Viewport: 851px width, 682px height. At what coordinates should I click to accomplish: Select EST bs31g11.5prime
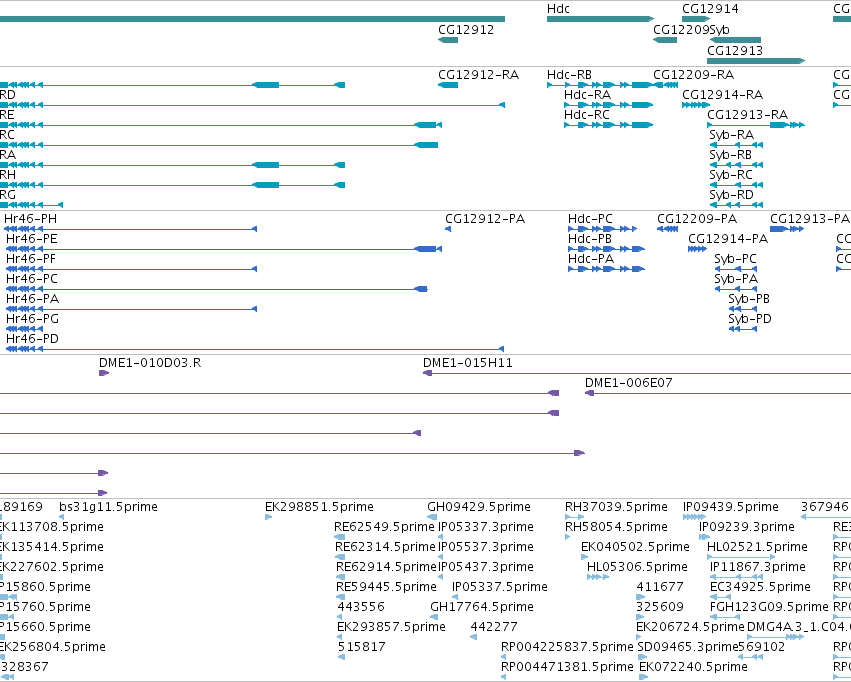(108, 507)
